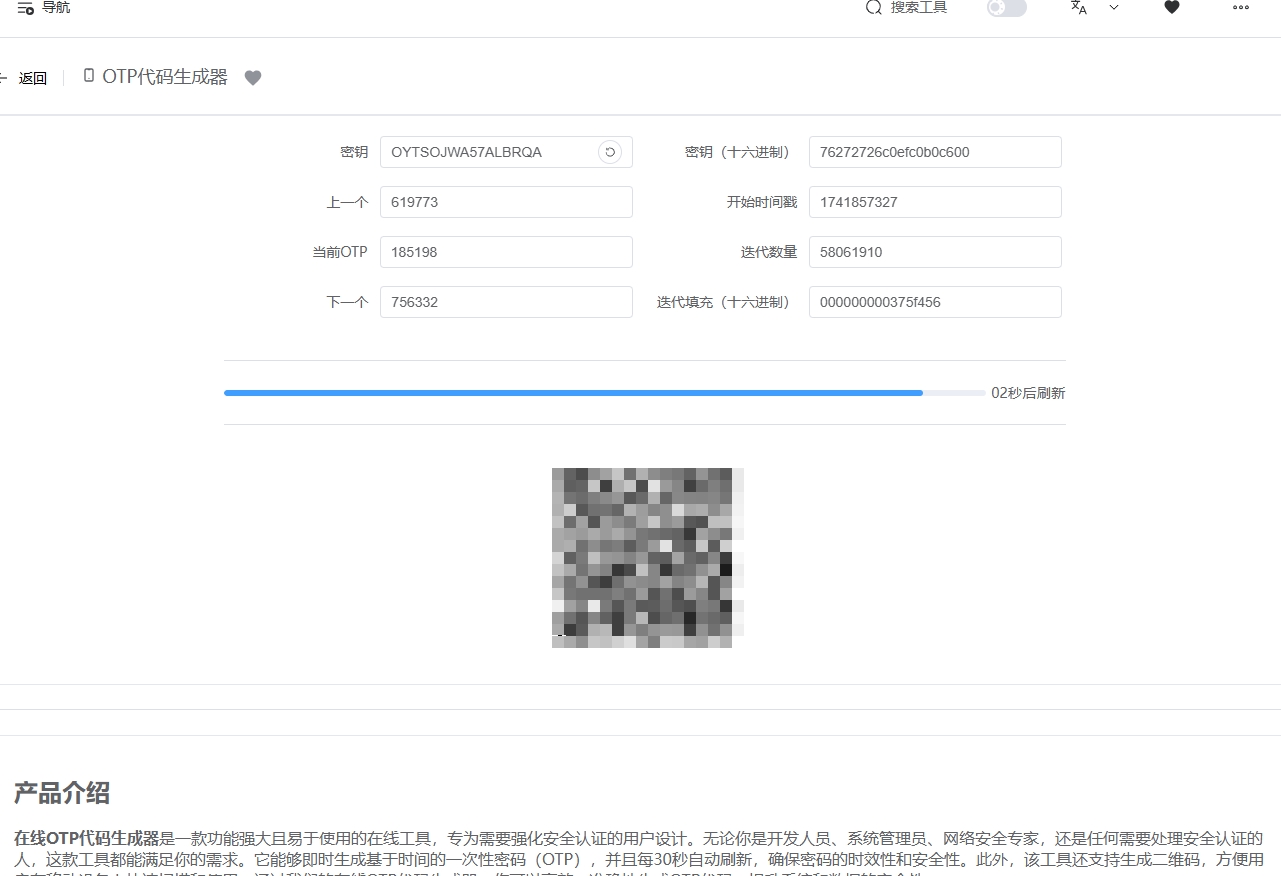Regenerate the secret key with the refresh icon

tap(610, 152)
